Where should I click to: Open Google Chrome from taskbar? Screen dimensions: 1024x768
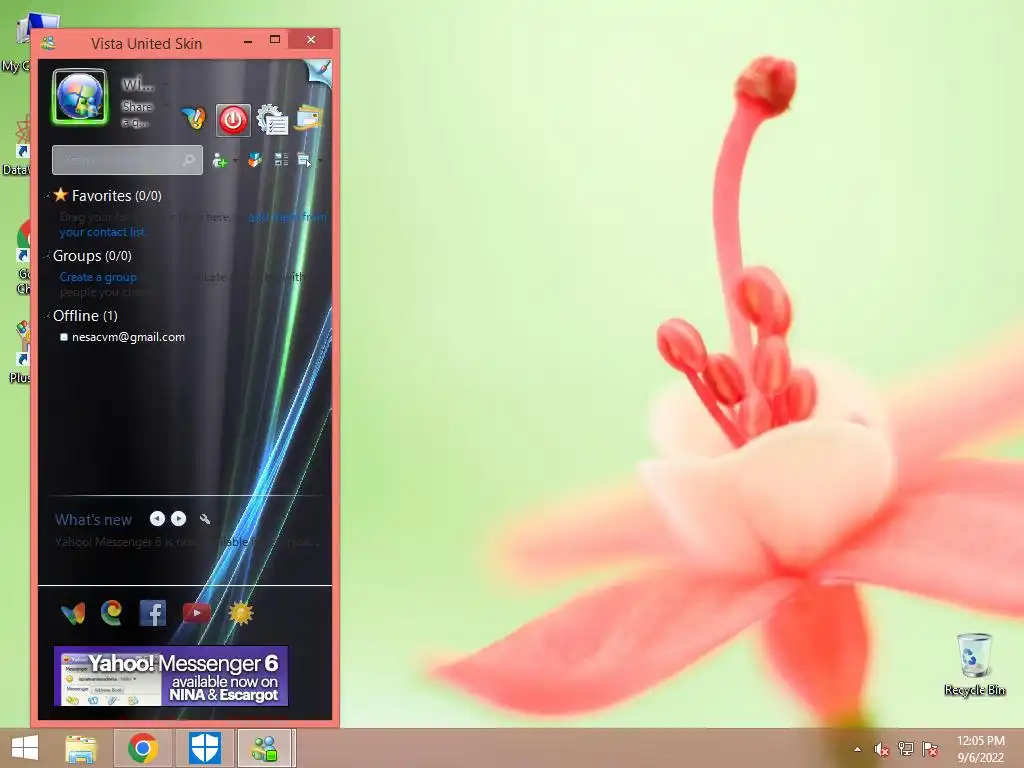143,748
